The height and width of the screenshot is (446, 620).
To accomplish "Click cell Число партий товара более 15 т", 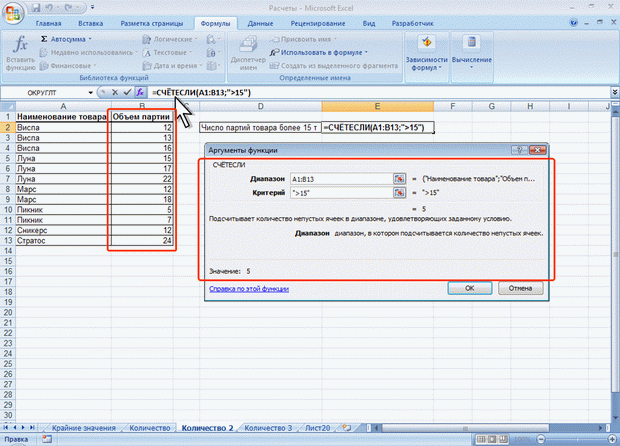I will [260, 128].
